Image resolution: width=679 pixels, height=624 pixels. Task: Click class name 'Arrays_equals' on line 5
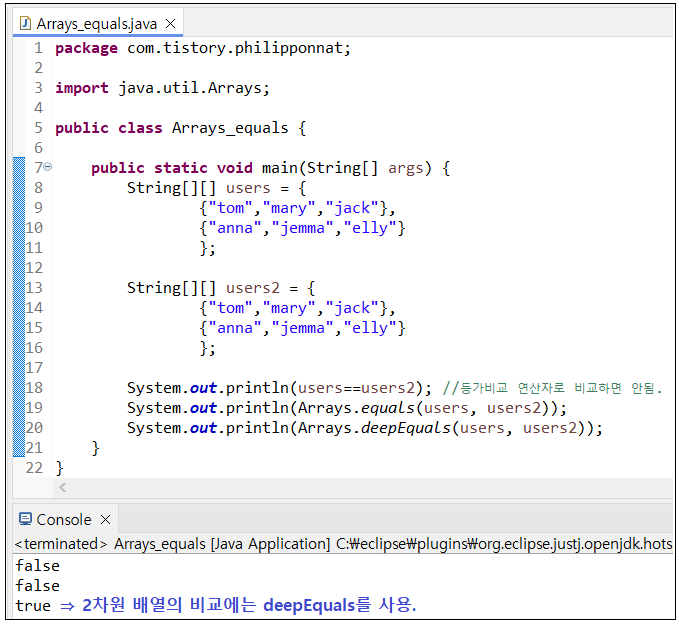[x=230, y=128]
